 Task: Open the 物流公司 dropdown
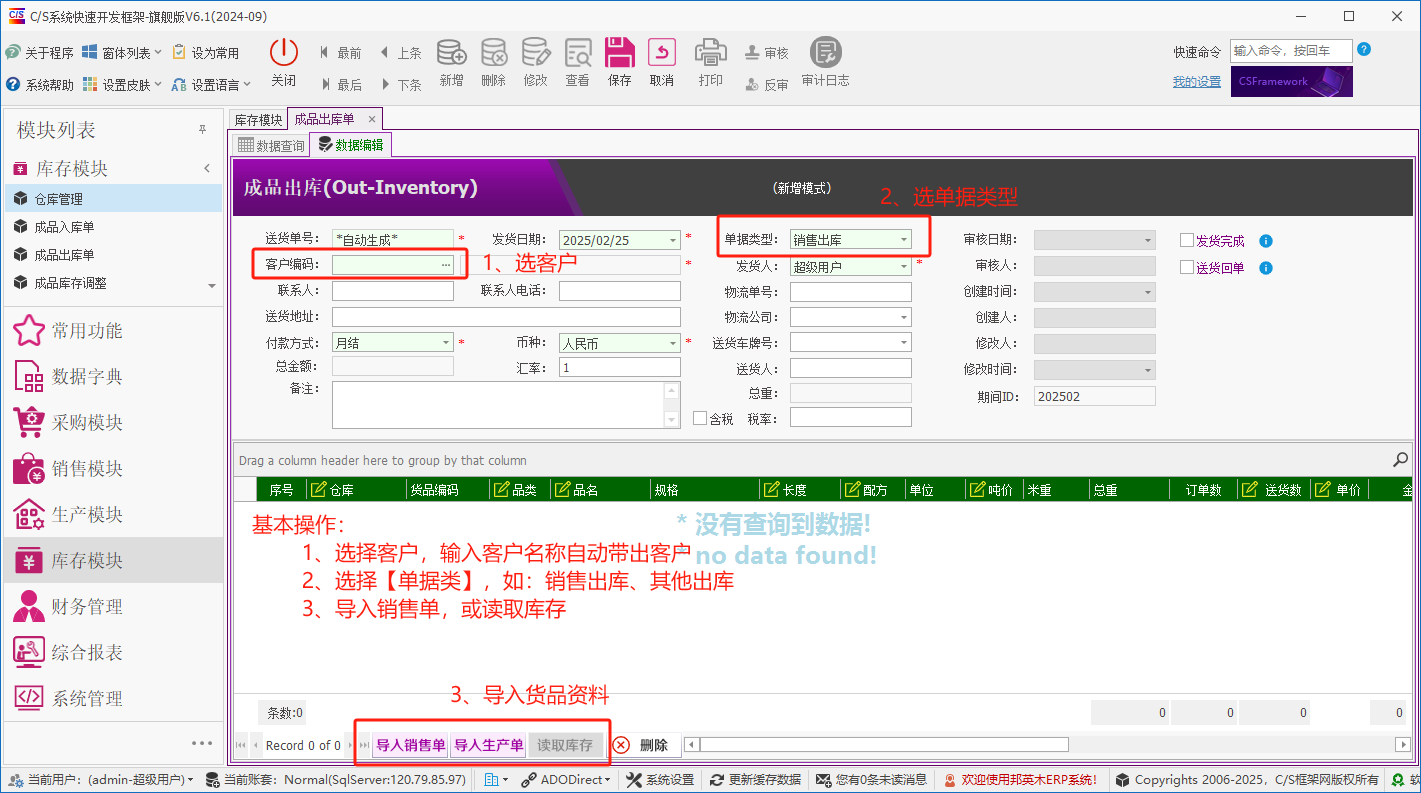point(904,317)
